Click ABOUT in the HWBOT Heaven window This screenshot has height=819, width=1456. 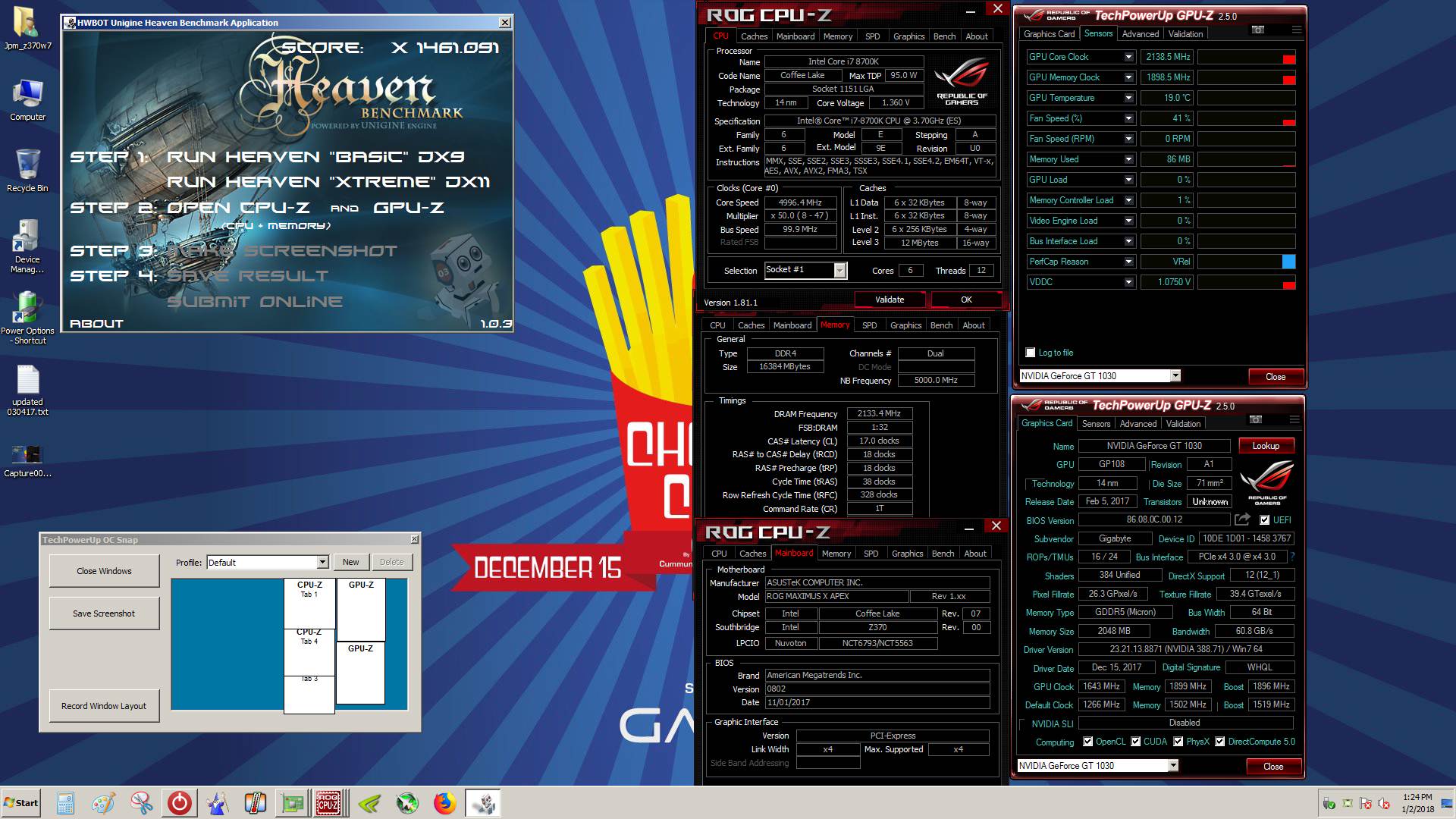pos(96,324)
